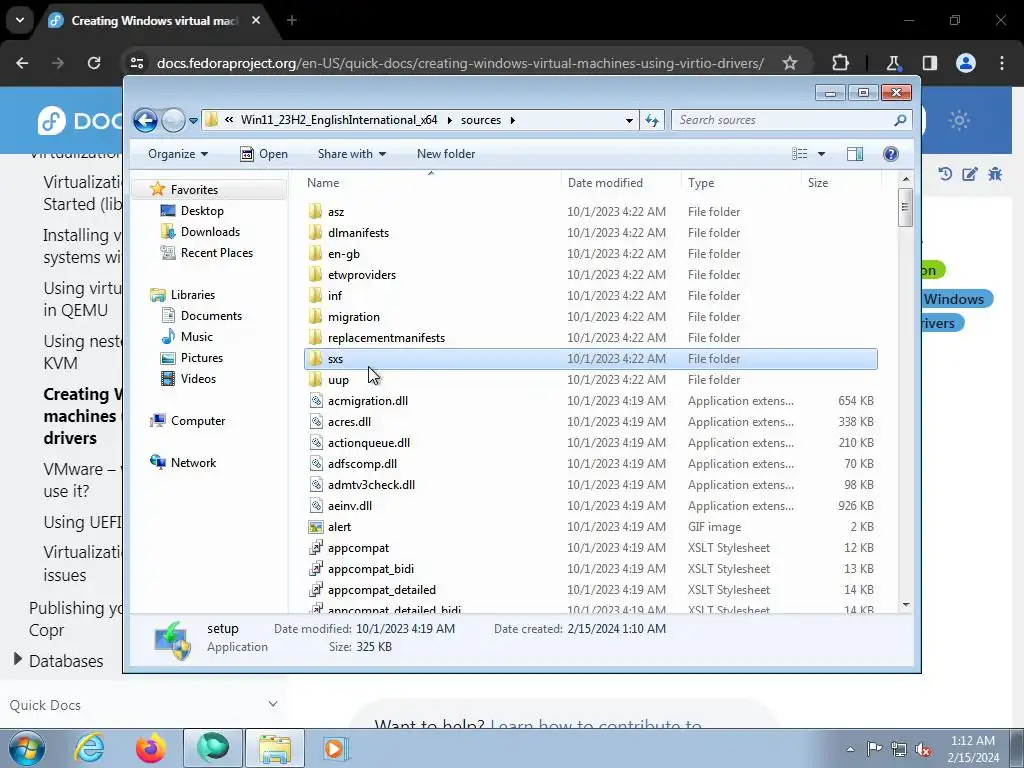Refresh the sources folder view
The height and width of the screenshot is (768, 1024).
652,120
